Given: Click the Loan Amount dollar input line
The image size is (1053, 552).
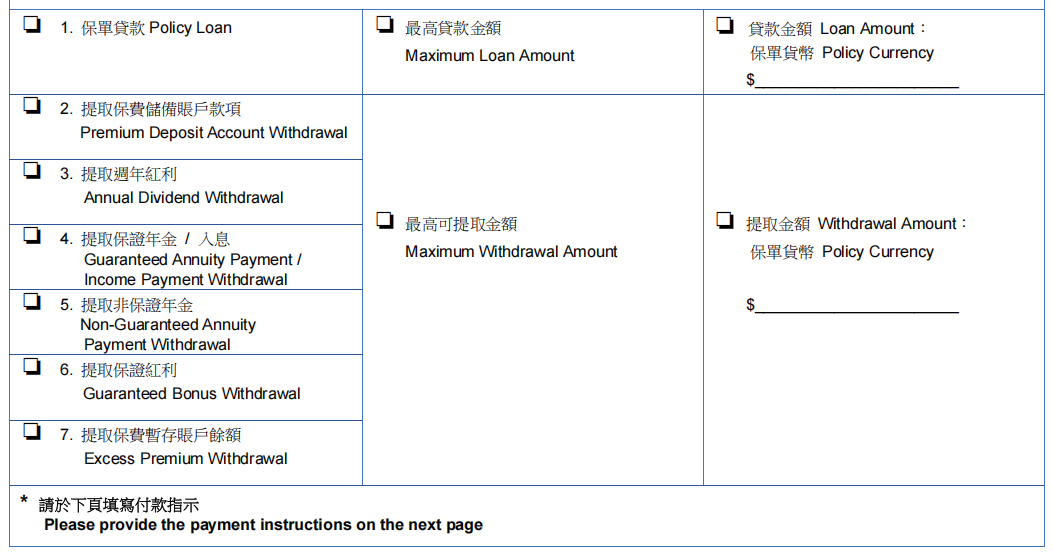Looking at the screenshot, I should tap(857, 81).
